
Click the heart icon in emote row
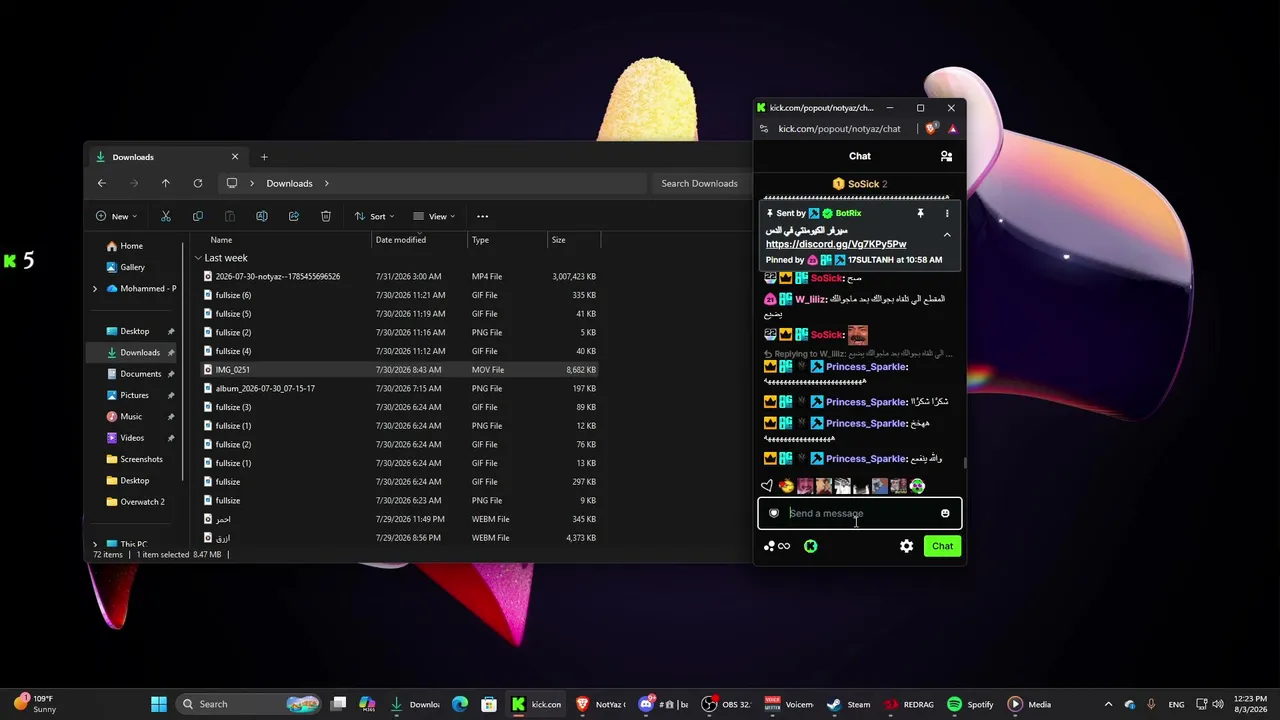point(767,486)
